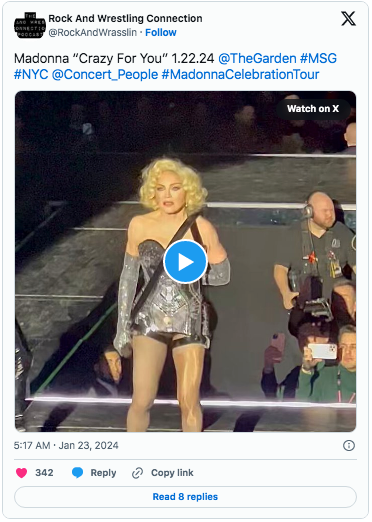Click the Rock And Wrestling Connection name
This screenshot has height=522, width=372.
click(125, 18)
